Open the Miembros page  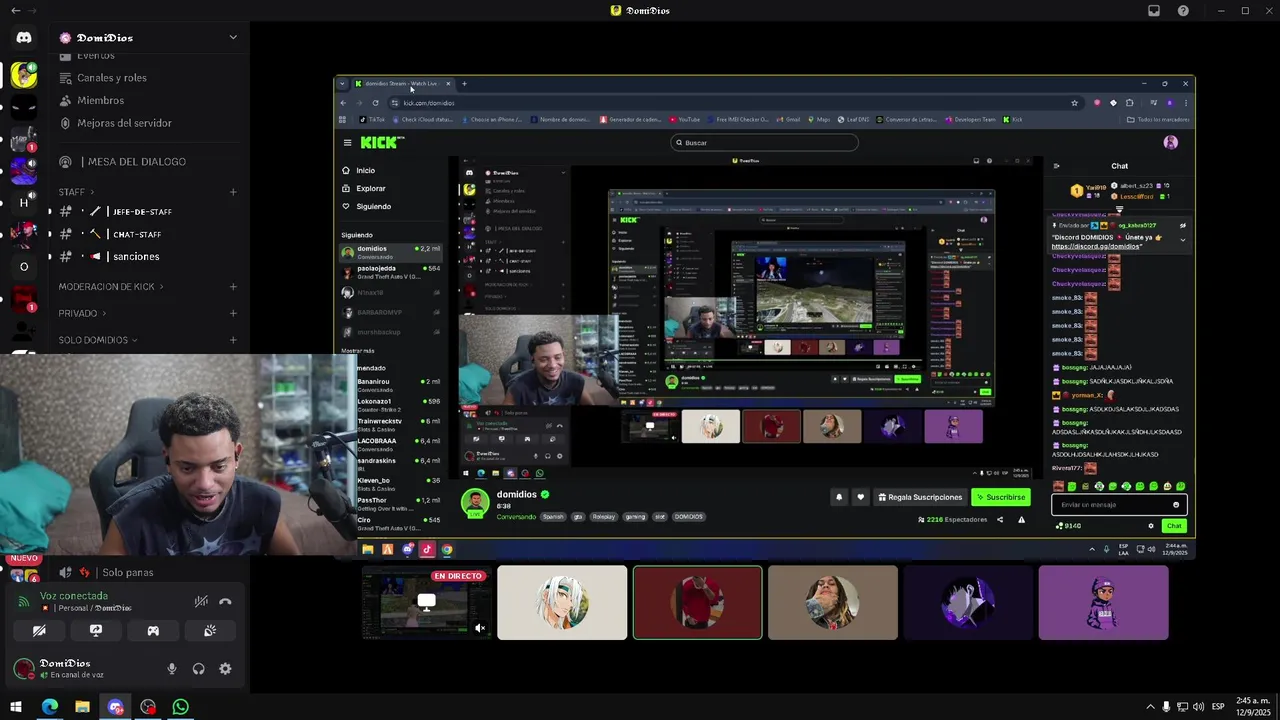[x=100, y=100]
